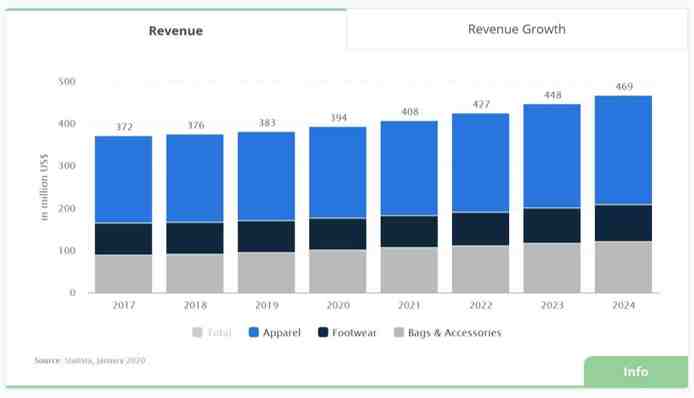The height and width of the screenshot is (398, 694).
Task: Open the green Info button
Action: pos(636,371)
